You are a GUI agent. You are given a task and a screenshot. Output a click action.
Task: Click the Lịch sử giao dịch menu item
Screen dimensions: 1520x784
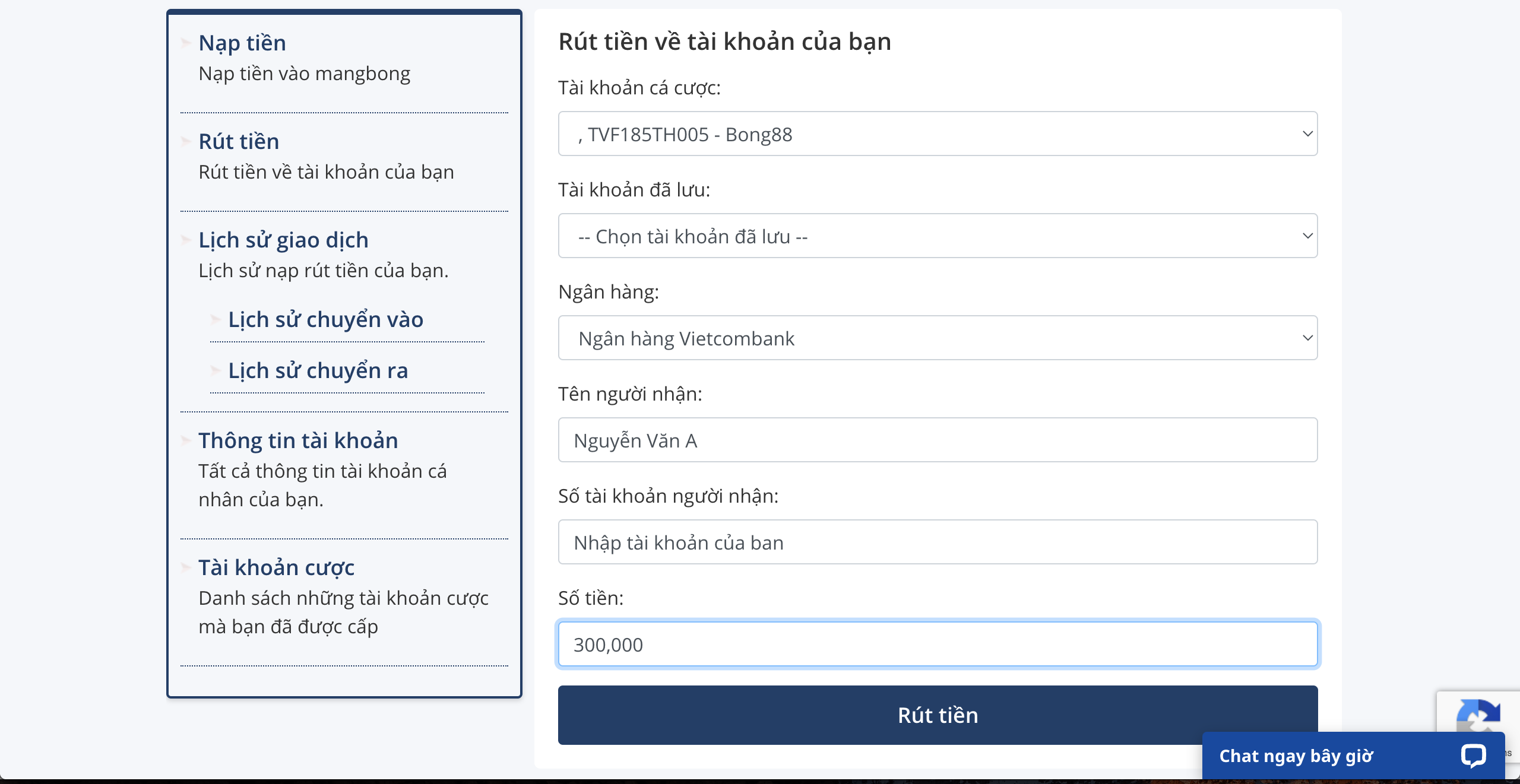284,238
